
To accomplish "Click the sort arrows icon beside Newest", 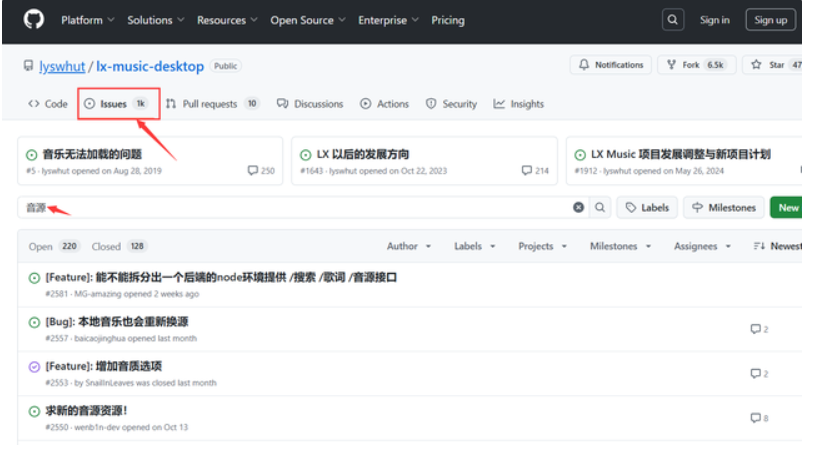I will point(759,246).
